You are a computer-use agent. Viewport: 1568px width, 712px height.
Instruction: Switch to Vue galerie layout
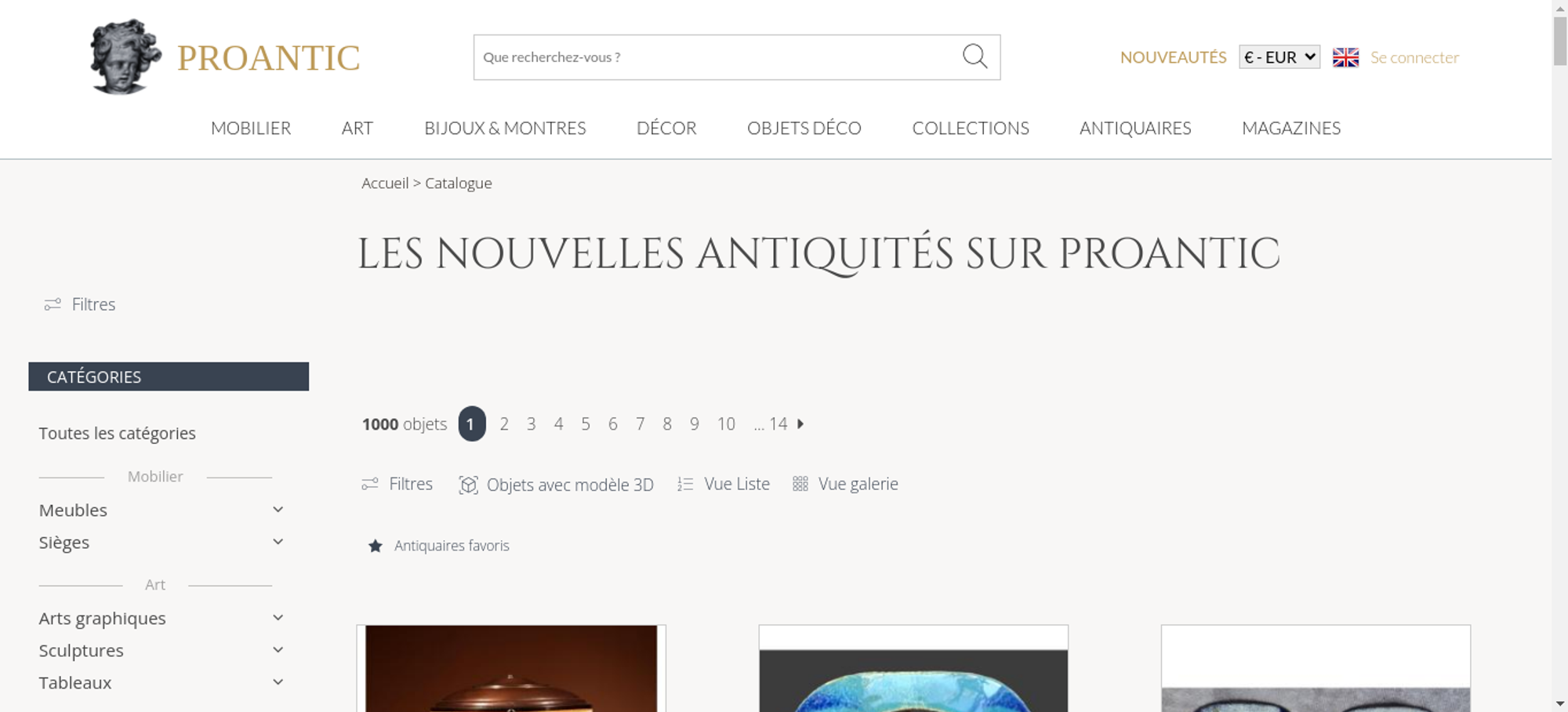point(845,484)
